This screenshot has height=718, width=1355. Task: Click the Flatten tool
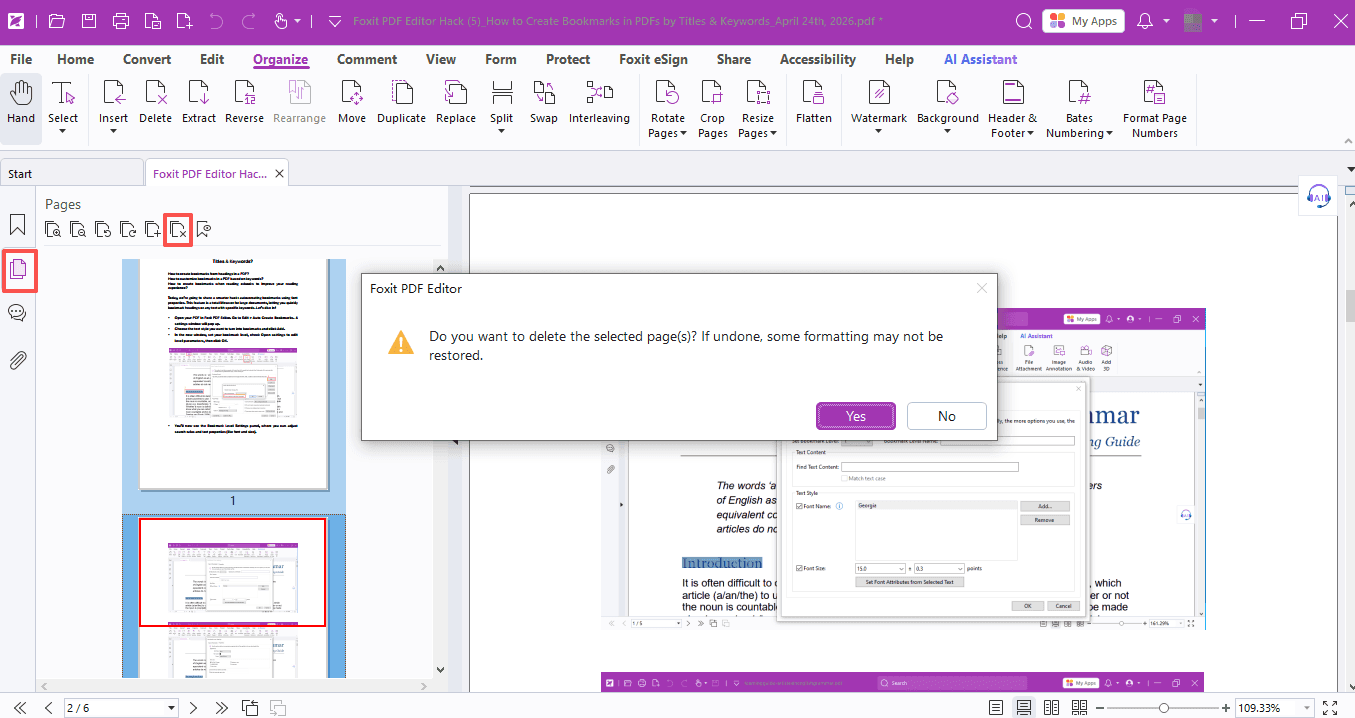pyautogui.click(x=814, y=104)
